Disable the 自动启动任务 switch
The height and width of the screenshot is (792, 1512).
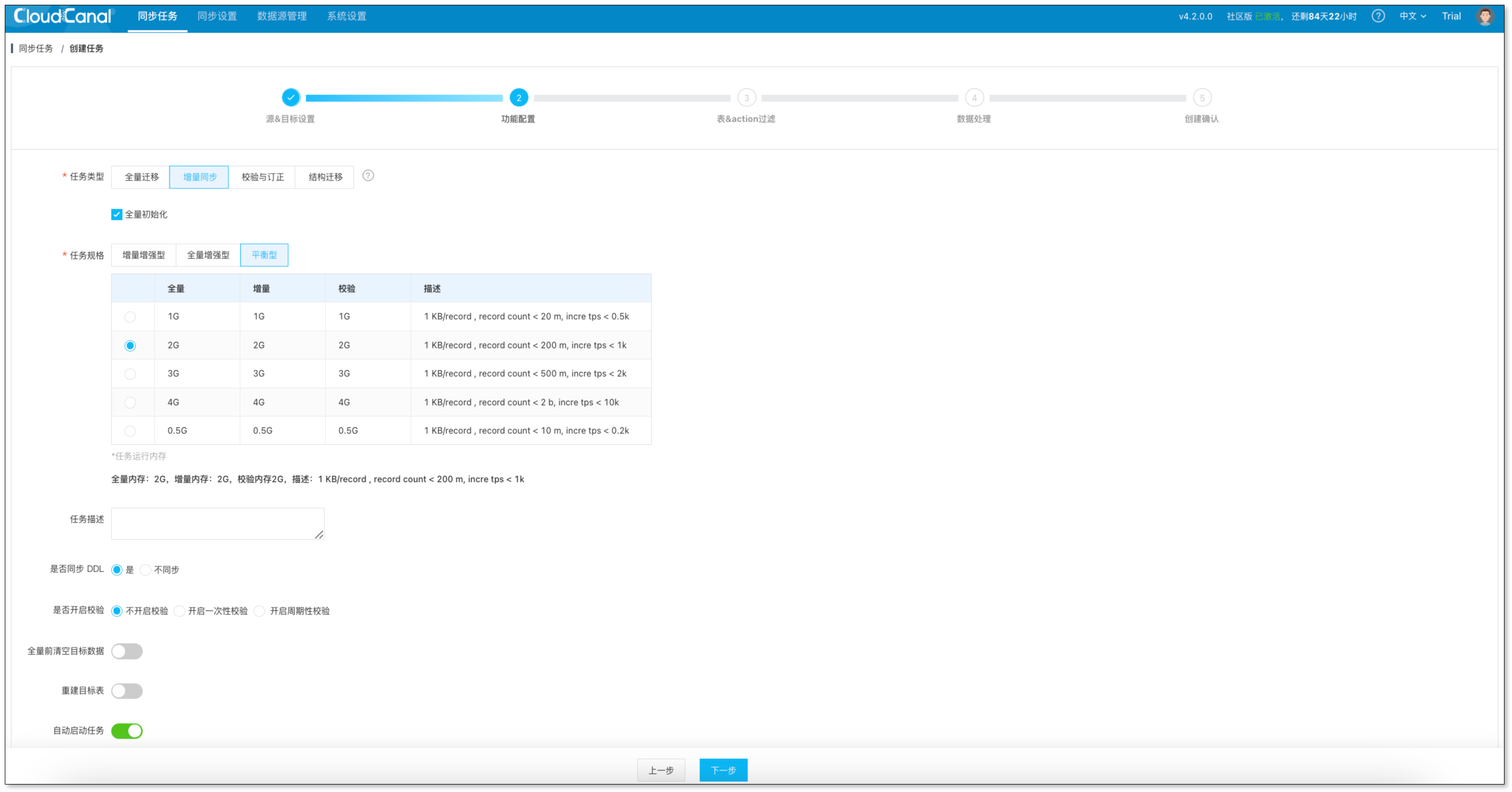(127, 731)
